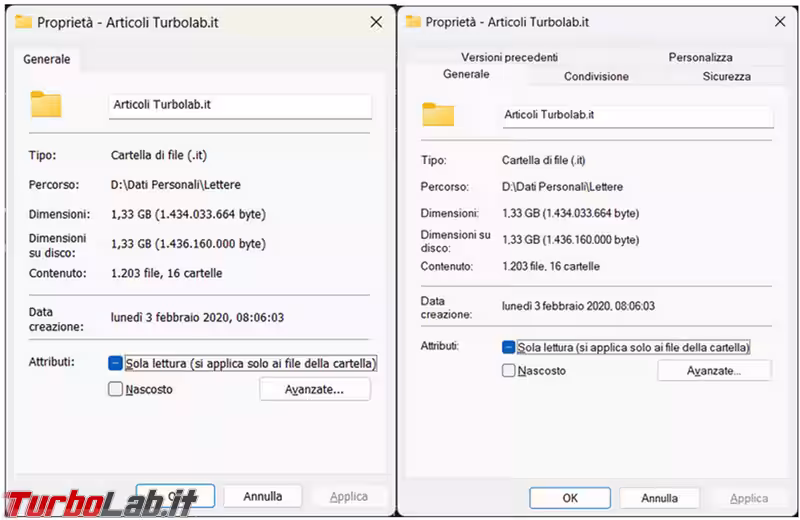This screenshot has height=520, width=800.
Task: Click '1,33 GB (1.434.033.664 byte)' in right window
Action: 570,213
